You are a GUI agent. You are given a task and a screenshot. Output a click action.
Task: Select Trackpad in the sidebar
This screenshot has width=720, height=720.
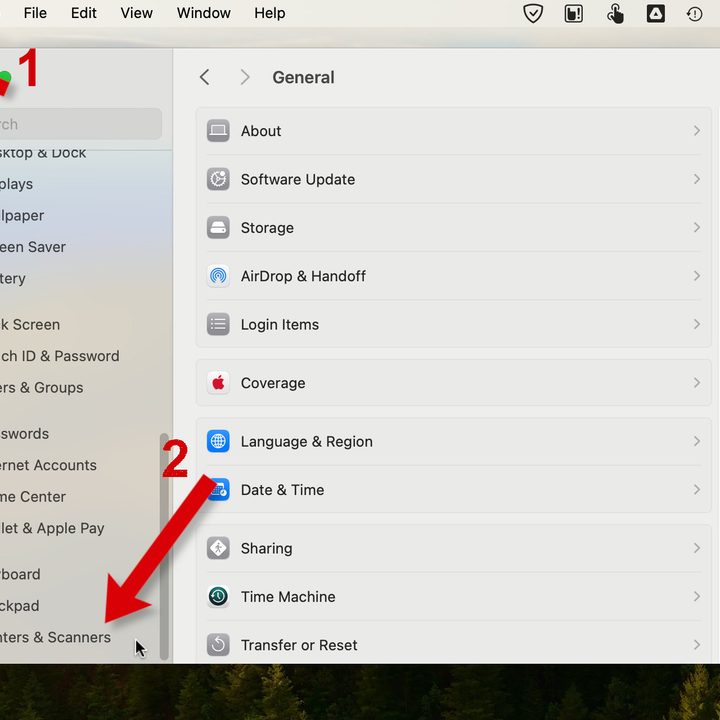[19, 606]
